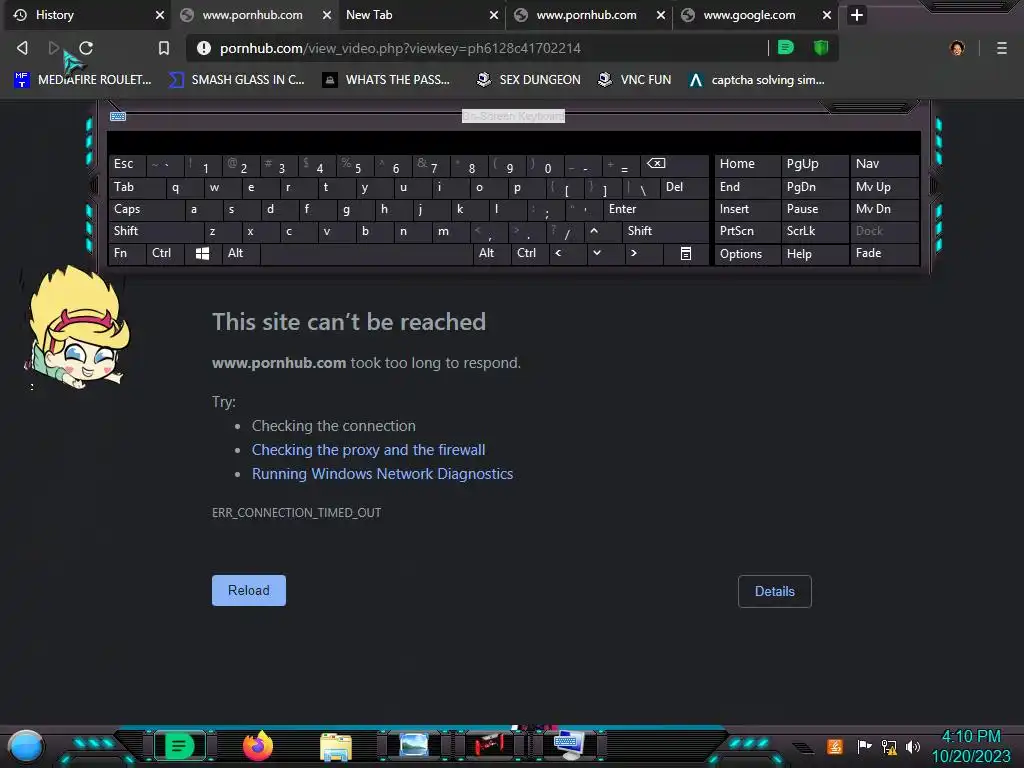Open the user profile avatar

[957, 48]
